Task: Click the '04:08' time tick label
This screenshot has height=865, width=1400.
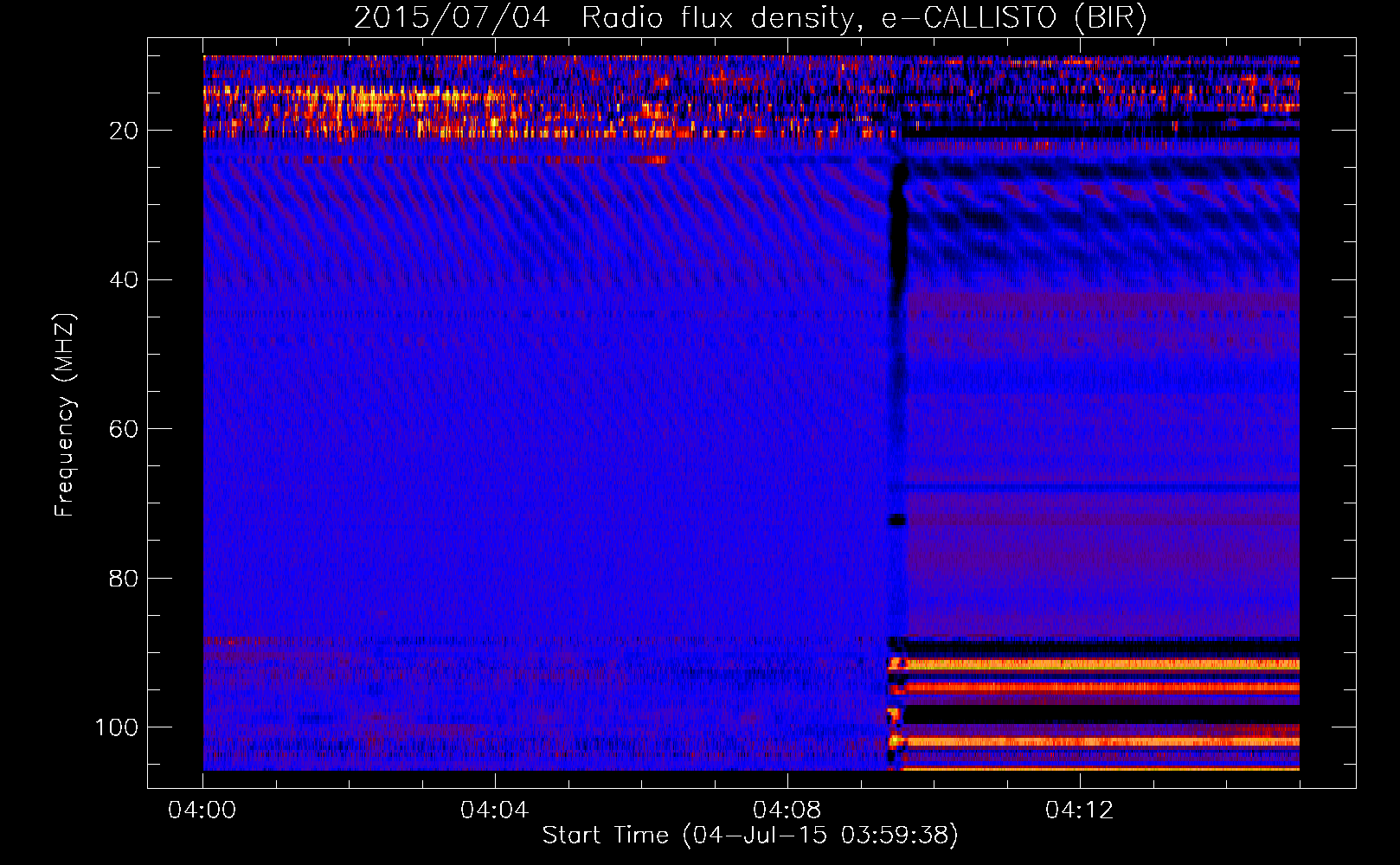Action: point(787,811)
